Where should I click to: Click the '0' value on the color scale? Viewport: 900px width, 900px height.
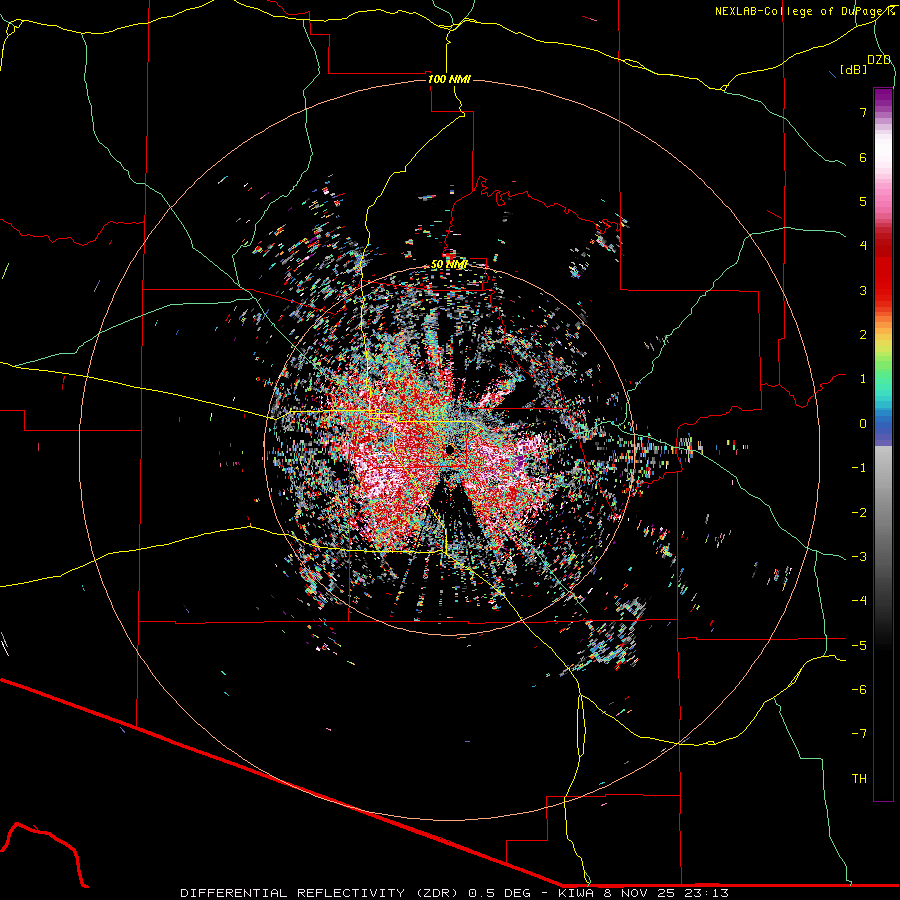(863, 424)
